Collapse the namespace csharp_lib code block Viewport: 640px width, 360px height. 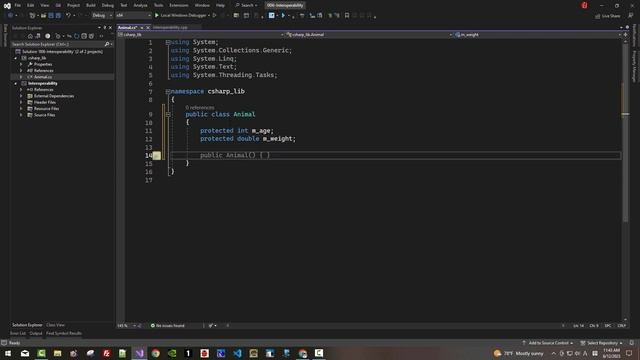pos(168,91)
